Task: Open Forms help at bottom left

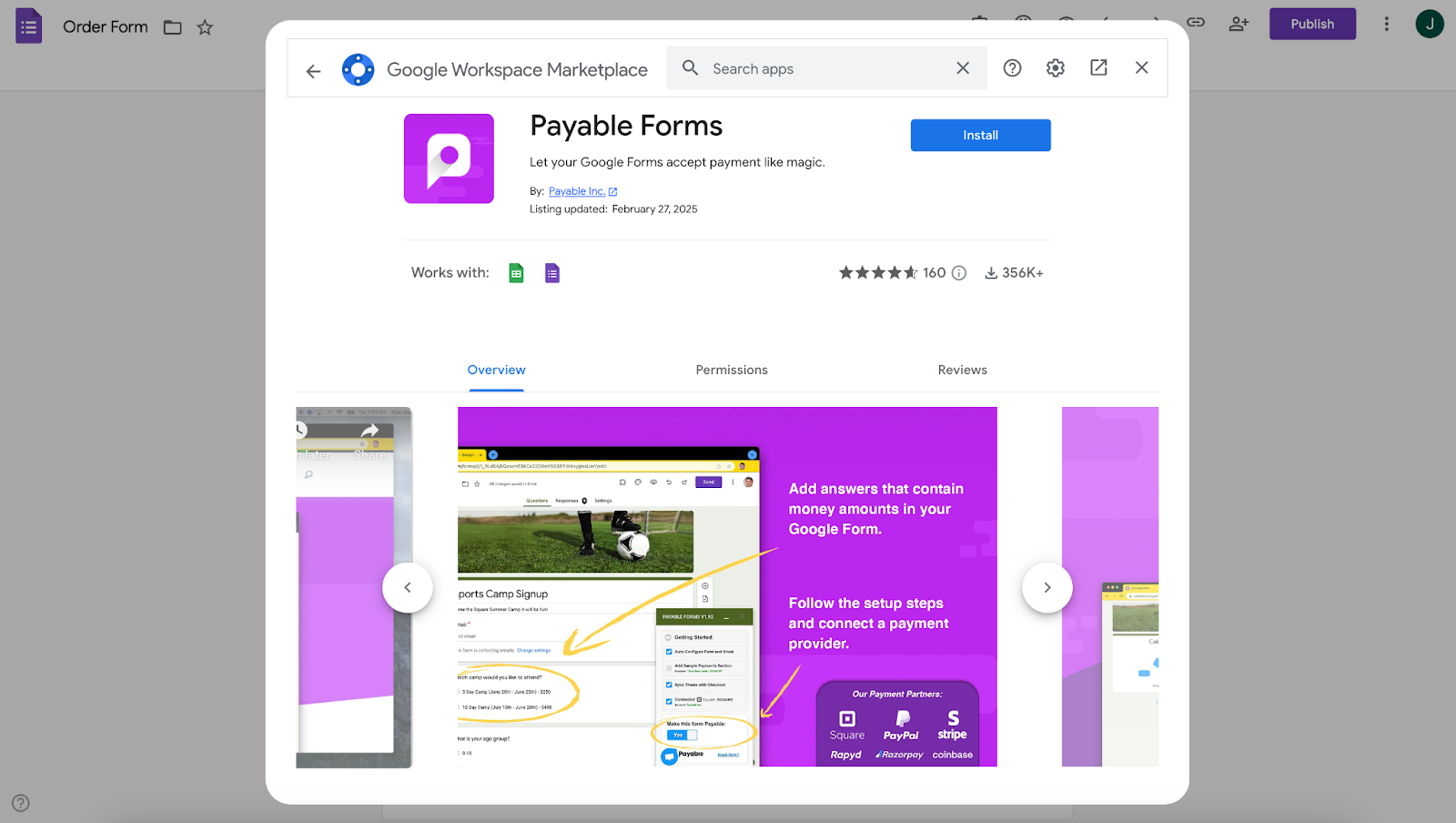Action: pyautogui.click(x=21, y=803)
